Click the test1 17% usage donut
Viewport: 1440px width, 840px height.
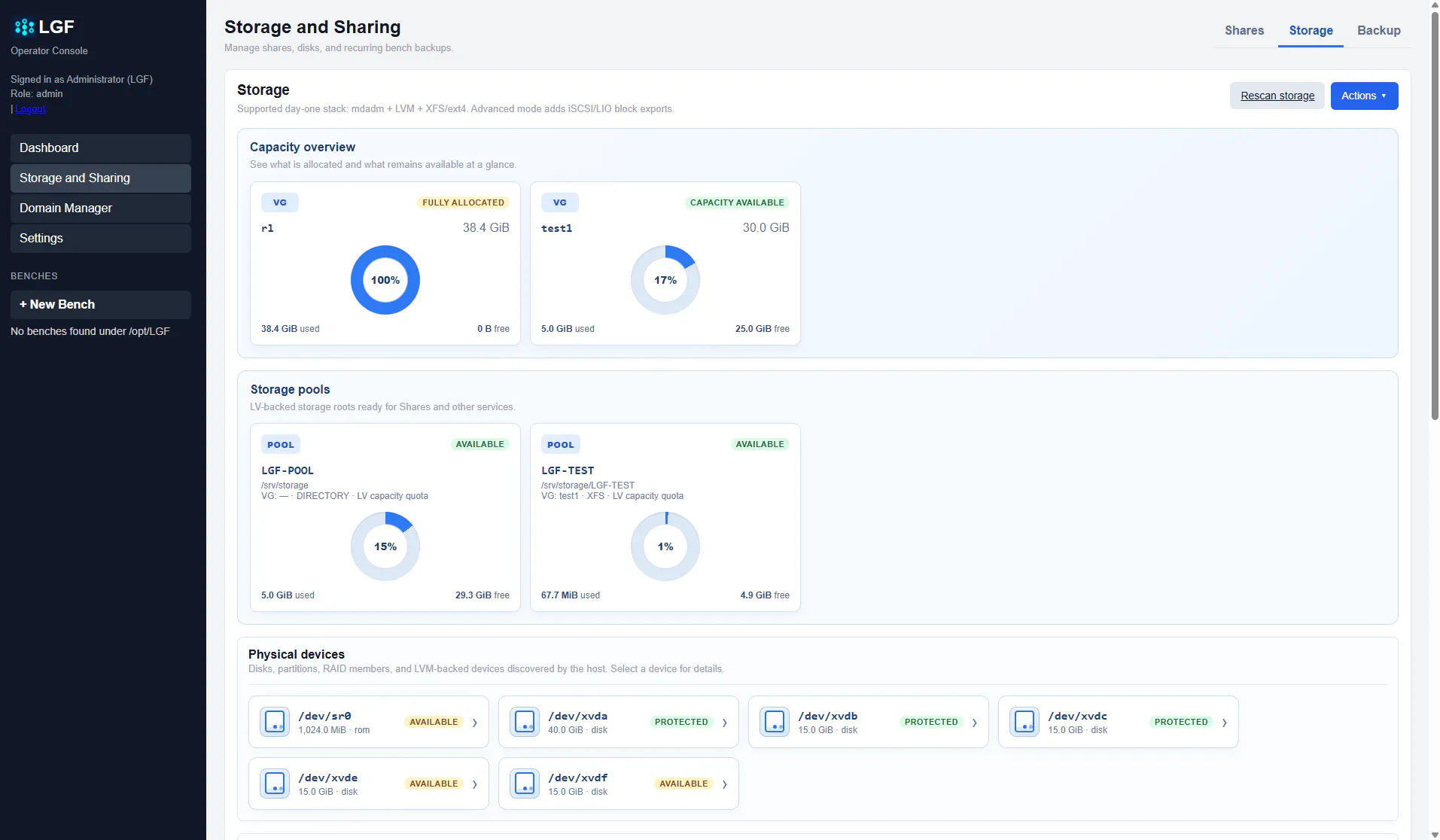[x=665, y=280]
